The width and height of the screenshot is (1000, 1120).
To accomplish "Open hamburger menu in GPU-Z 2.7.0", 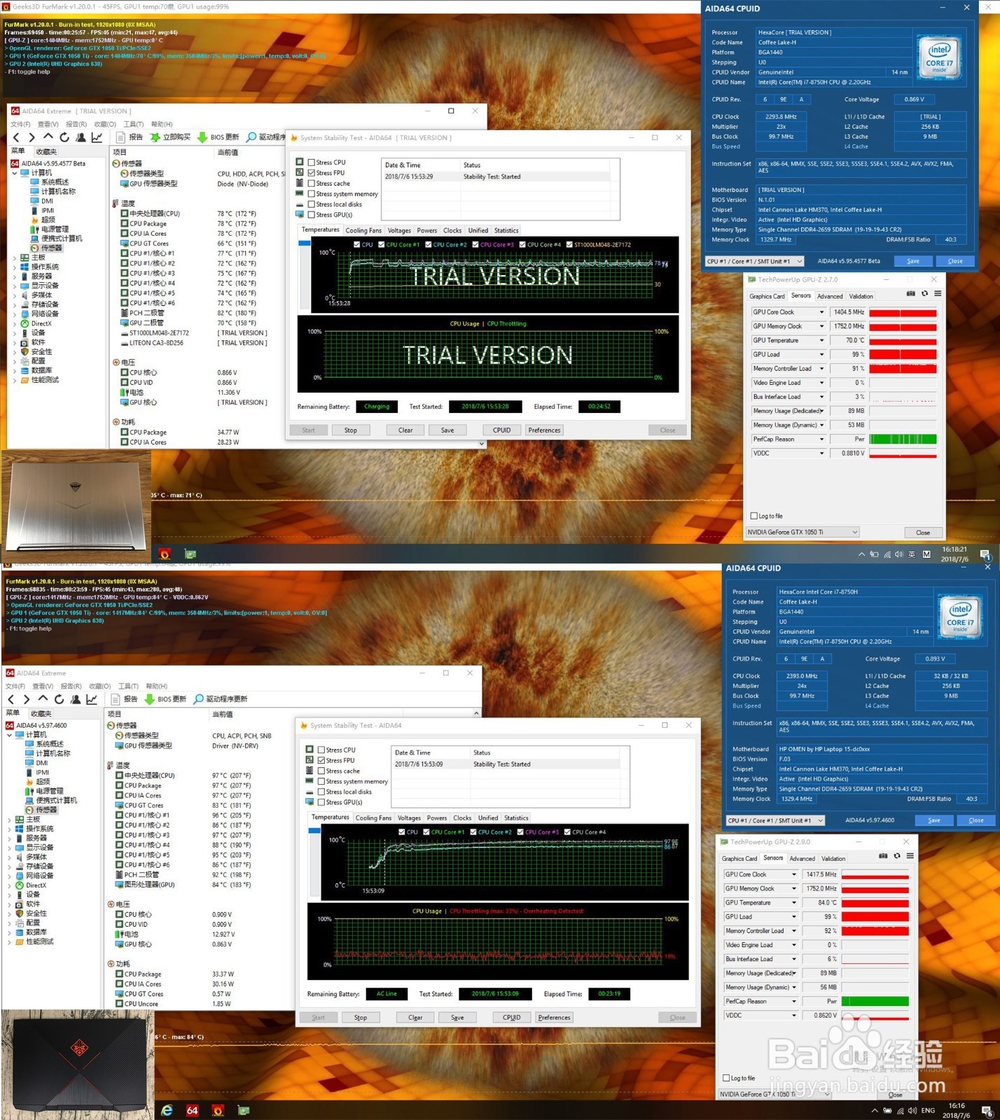I will pos(937,294).
